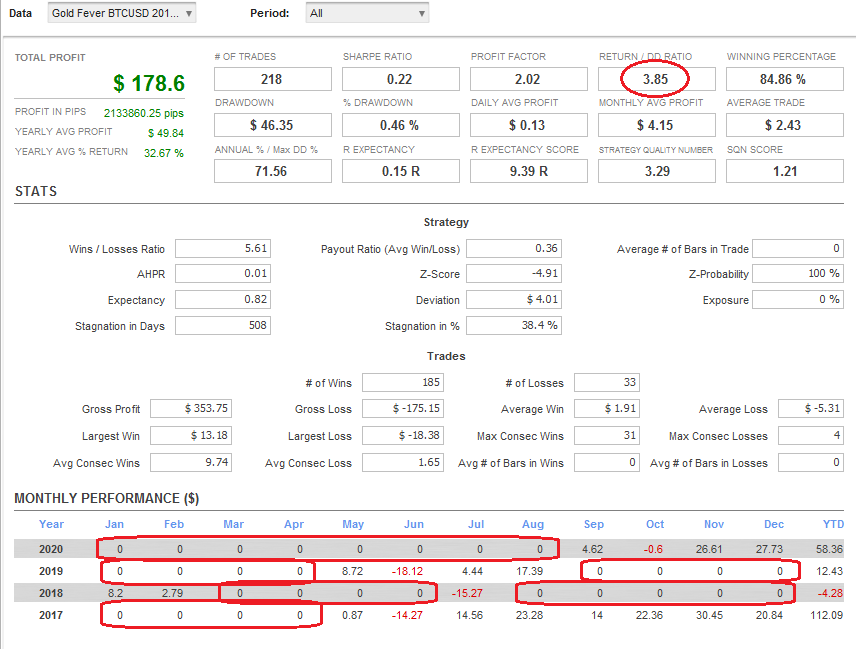Select the Average Loss field $ -5.31

coord(811,408)
